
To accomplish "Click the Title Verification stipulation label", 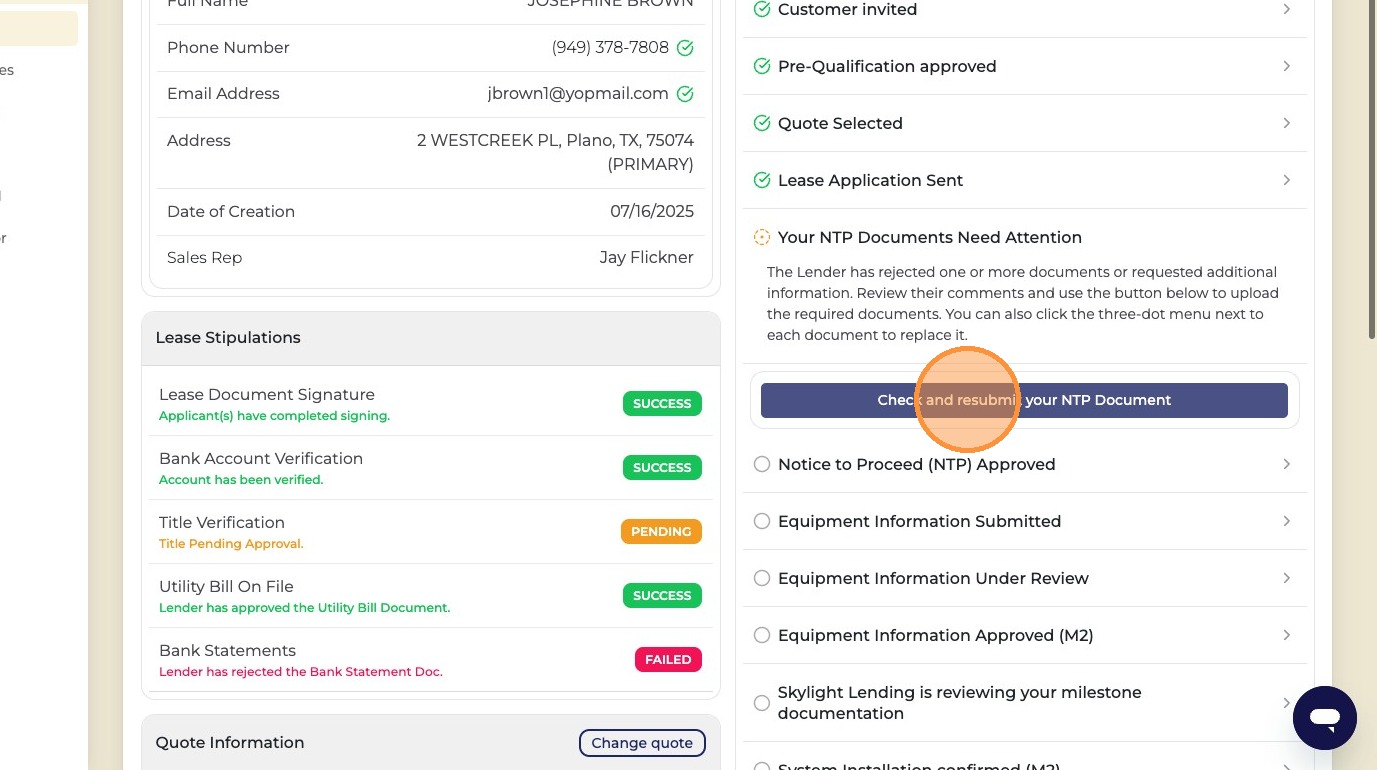I will coord(222,523).
